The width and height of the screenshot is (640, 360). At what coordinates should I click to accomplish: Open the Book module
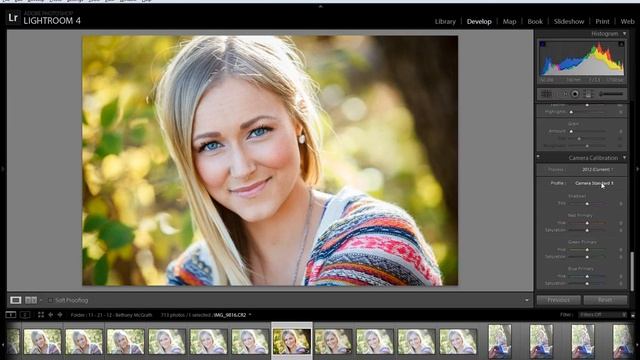[x=535, y=21]
